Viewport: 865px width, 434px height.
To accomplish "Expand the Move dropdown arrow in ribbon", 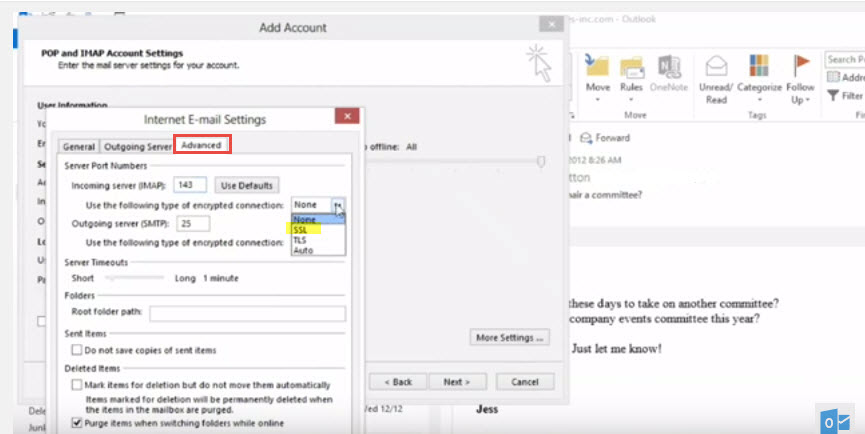I will [597, 100].
